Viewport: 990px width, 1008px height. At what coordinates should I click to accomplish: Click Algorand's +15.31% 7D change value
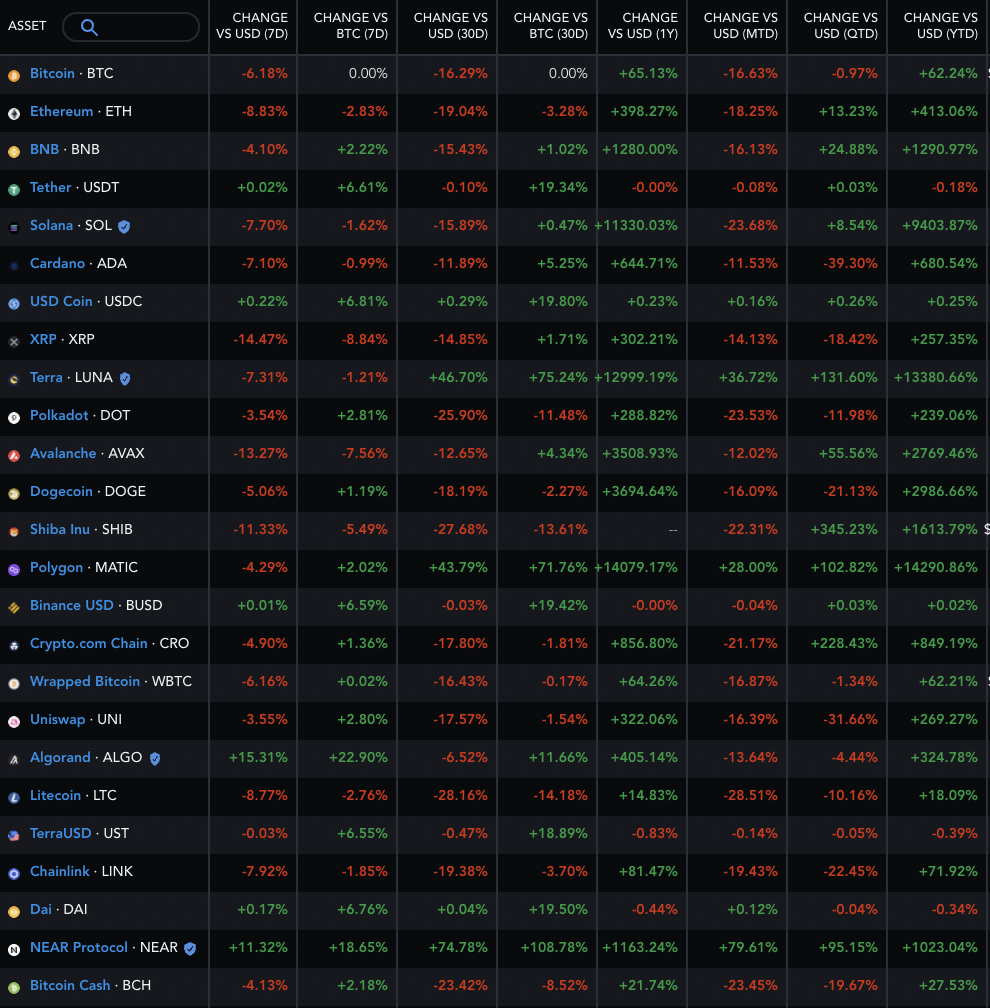click(x=258, y=757)
